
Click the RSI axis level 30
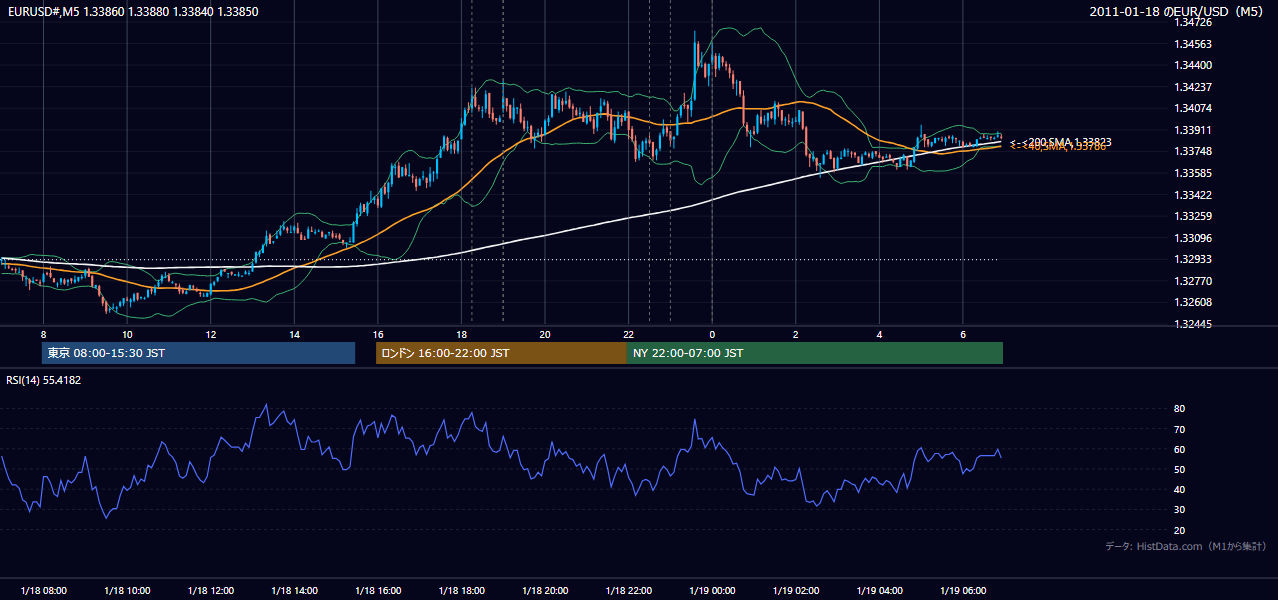tap(1179, 510)
